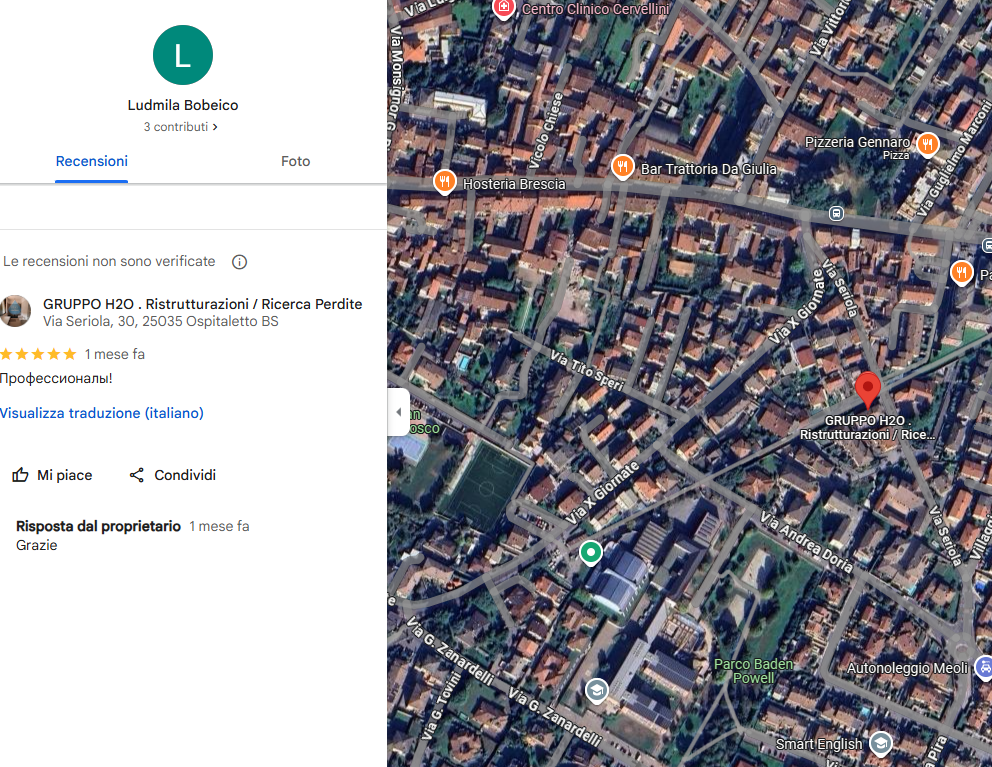Click the Профессионалы! review text
Viewport: 992px width, 767px height.
56,378
